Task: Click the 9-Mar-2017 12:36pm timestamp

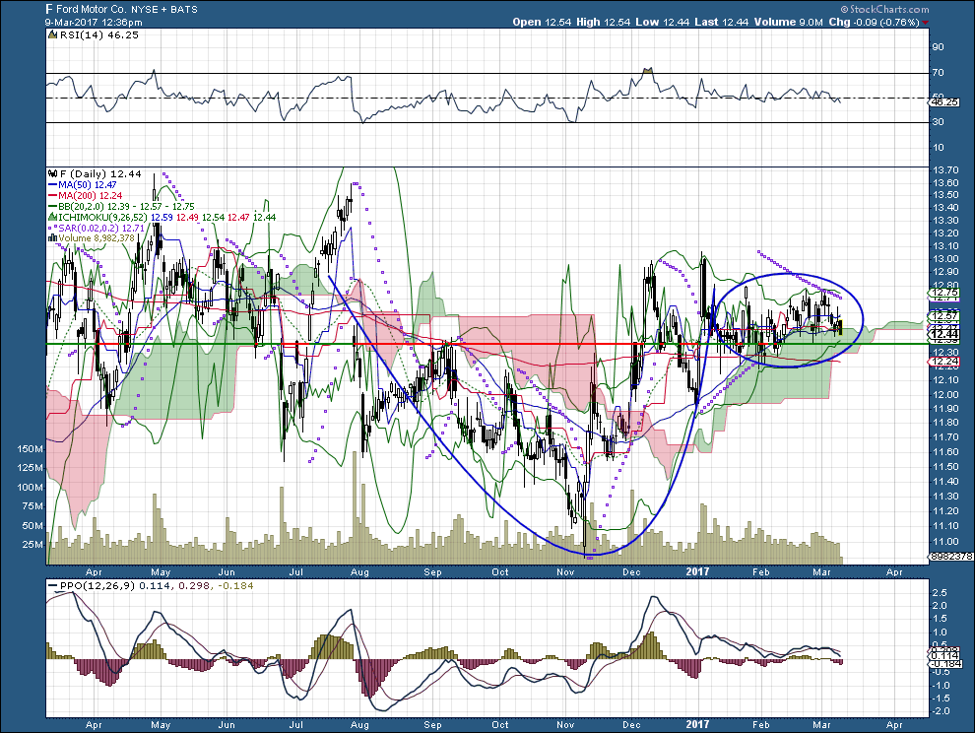Action: 94,22
